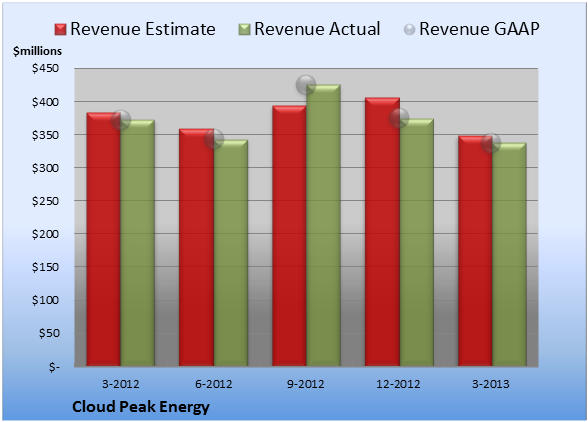This screenshot has width=588, height=422.
Task: Click the '3-2012' quarter label
Action: click(x=120, y=384)
